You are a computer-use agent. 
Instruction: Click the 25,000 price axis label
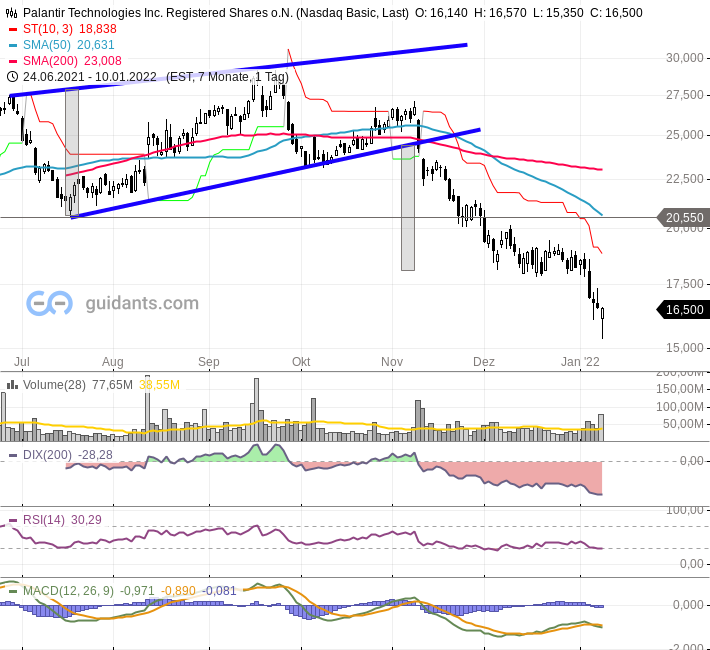[684, 135]
